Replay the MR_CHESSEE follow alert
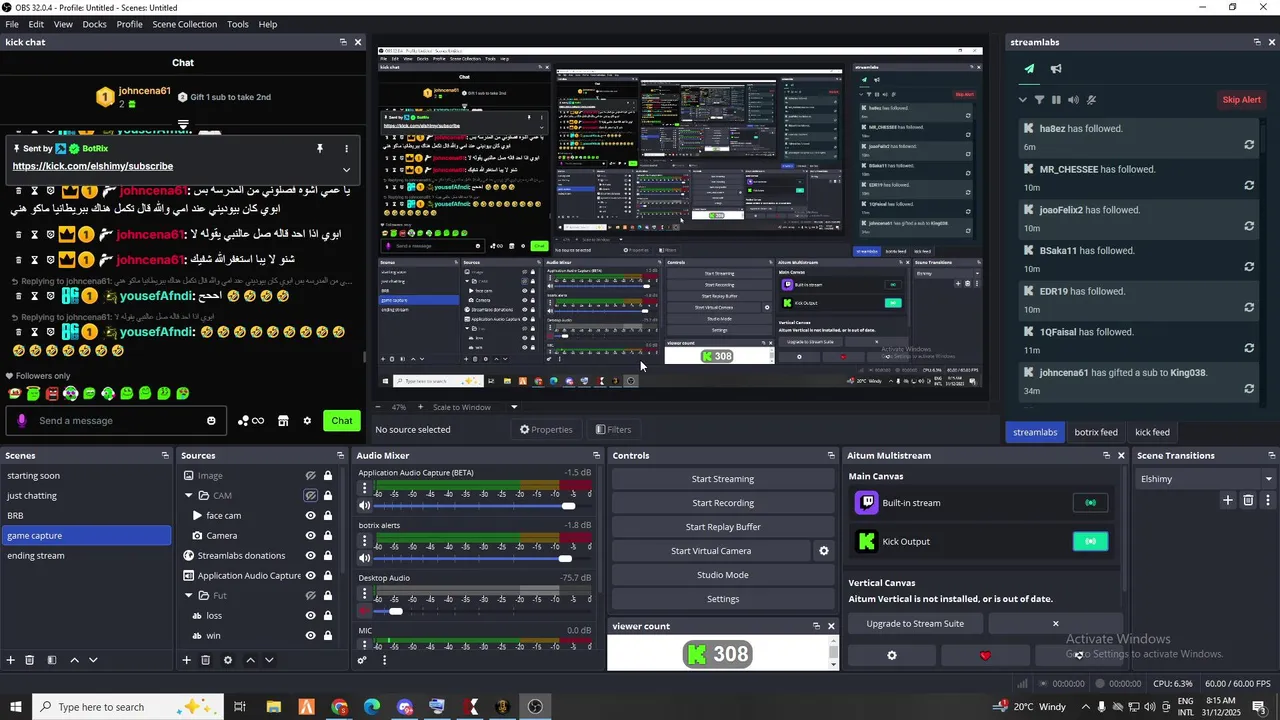Screen dimensions: 1280x720 [x=1249, y=186]
